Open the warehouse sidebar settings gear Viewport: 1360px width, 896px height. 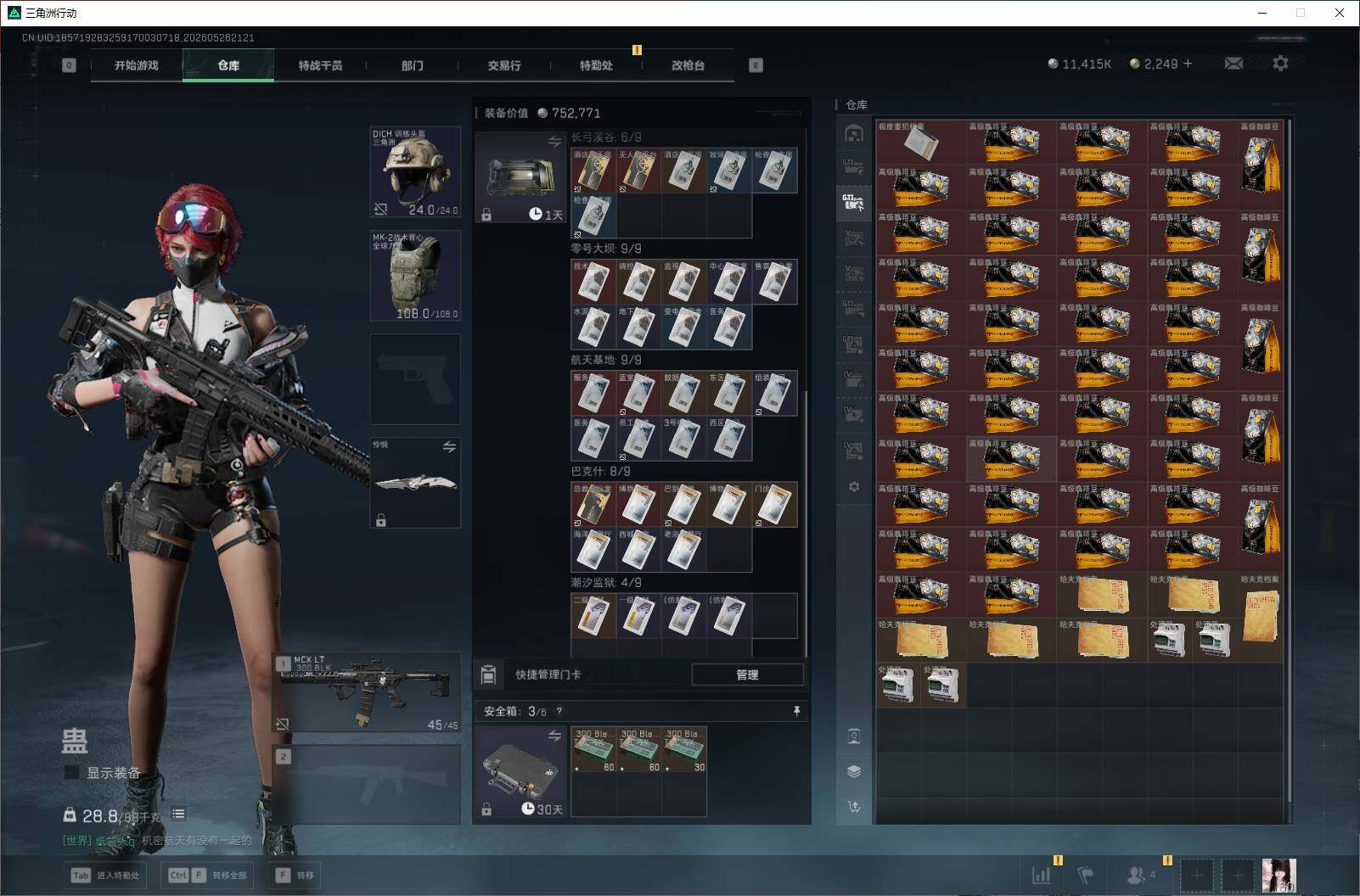(854, 486)
